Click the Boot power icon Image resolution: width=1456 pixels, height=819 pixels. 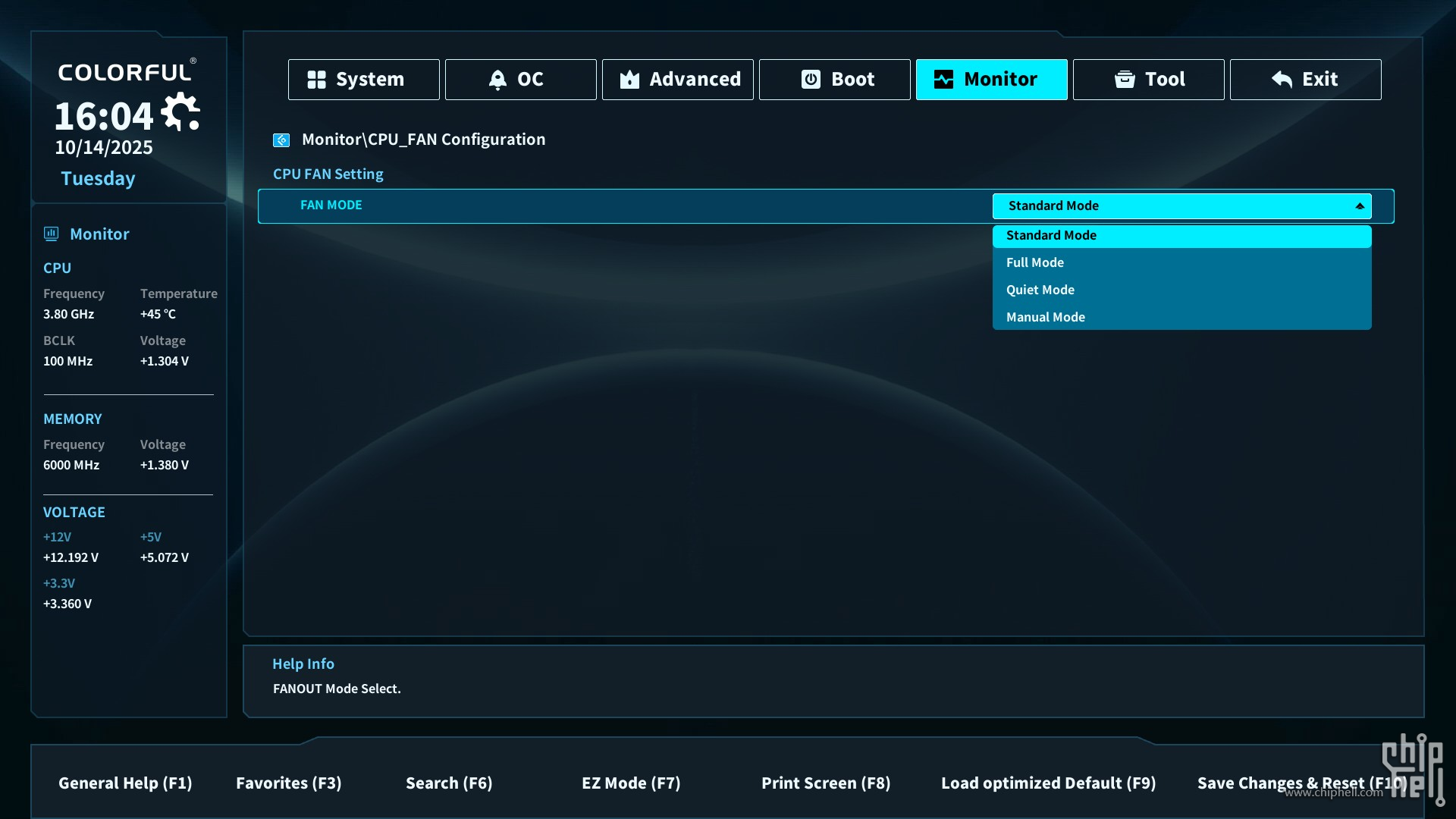pos(811,80)
